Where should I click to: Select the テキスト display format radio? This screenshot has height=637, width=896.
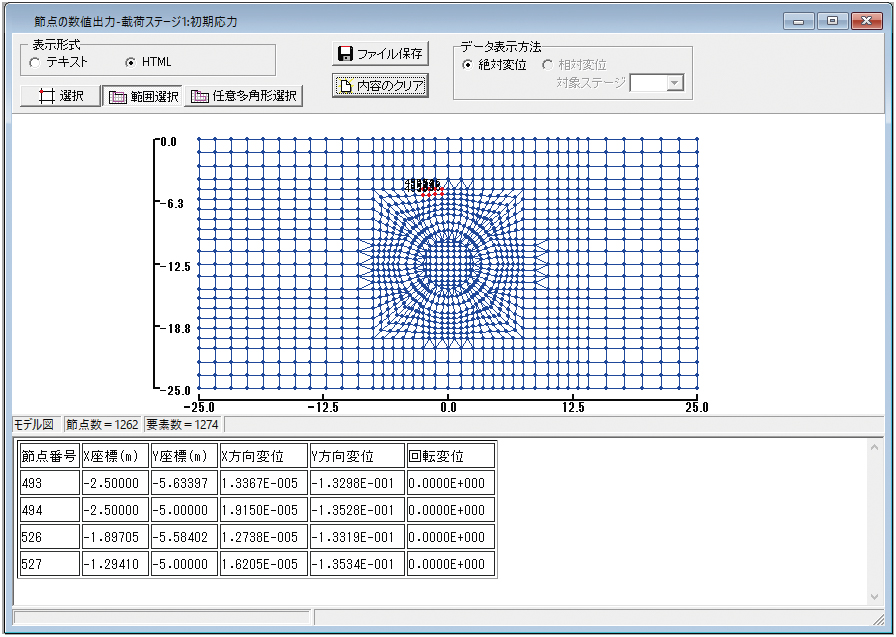pyautogui.click(x=36, y=62)
